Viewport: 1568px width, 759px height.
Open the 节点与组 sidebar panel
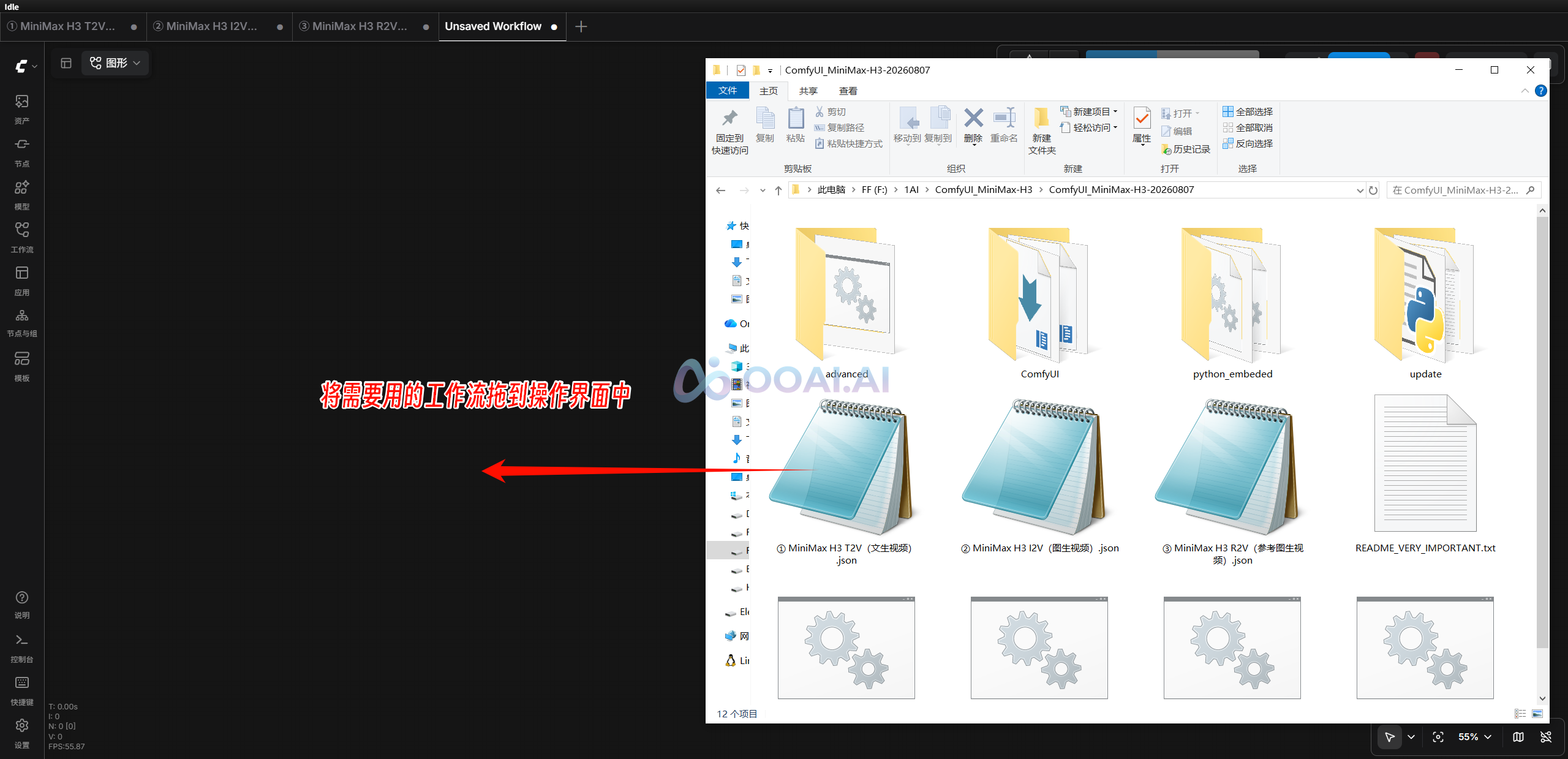[22, 323]
